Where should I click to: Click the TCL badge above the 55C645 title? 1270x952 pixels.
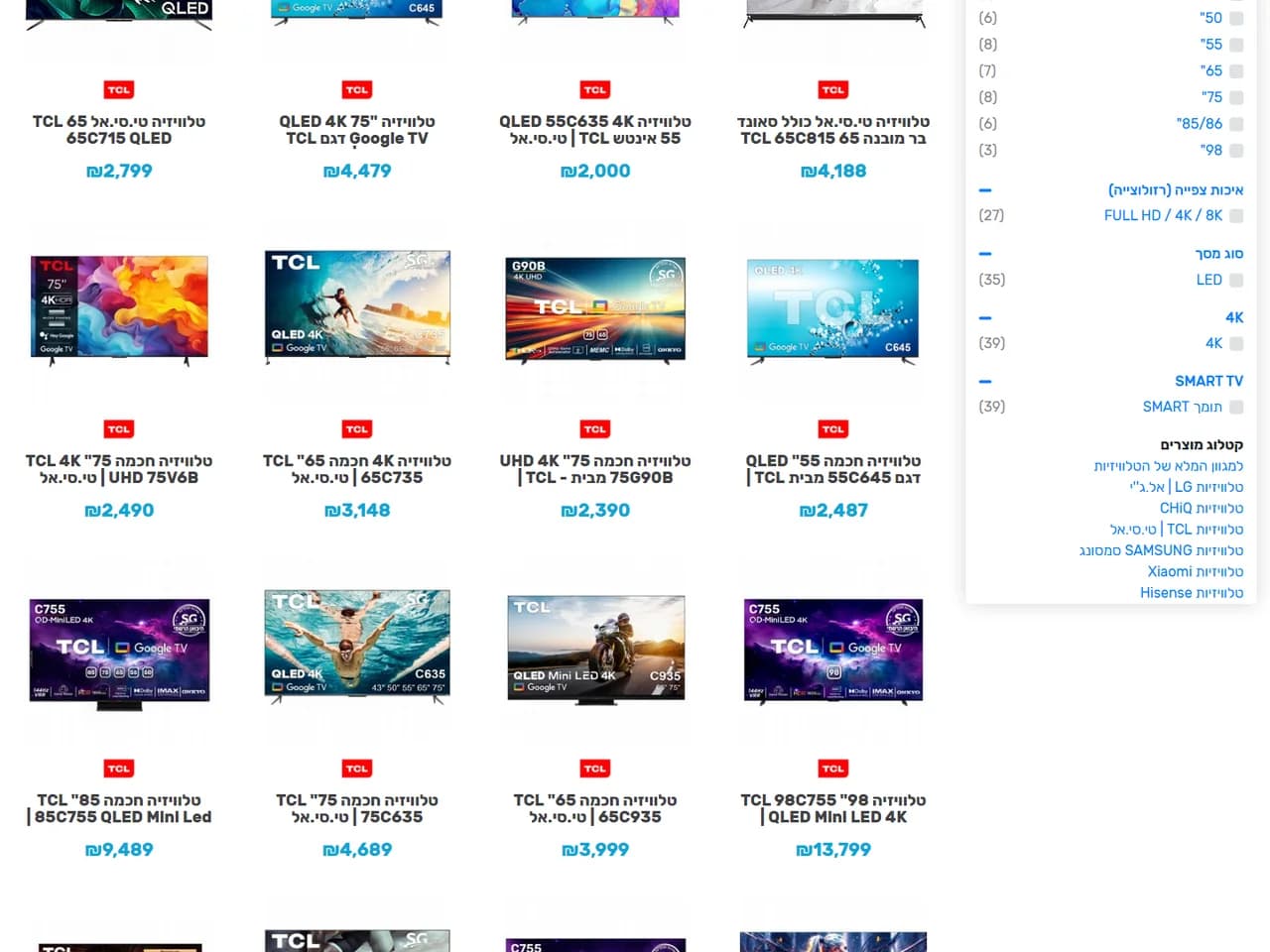point(833,429)
